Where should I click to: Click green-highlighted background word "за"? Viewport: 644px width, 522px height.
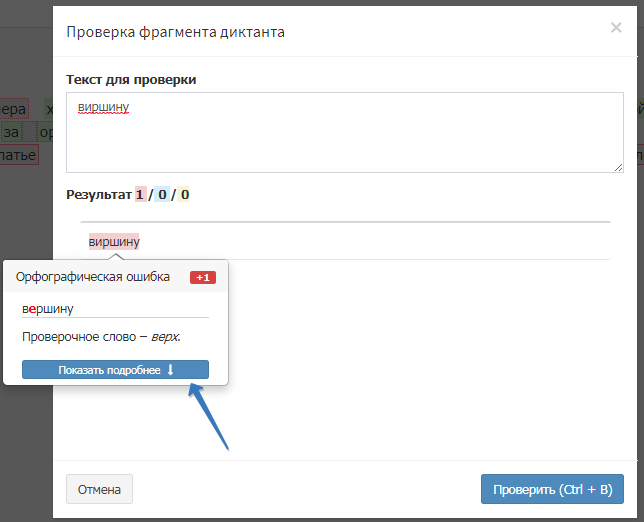pyautogui.click(x=12, y=131)
